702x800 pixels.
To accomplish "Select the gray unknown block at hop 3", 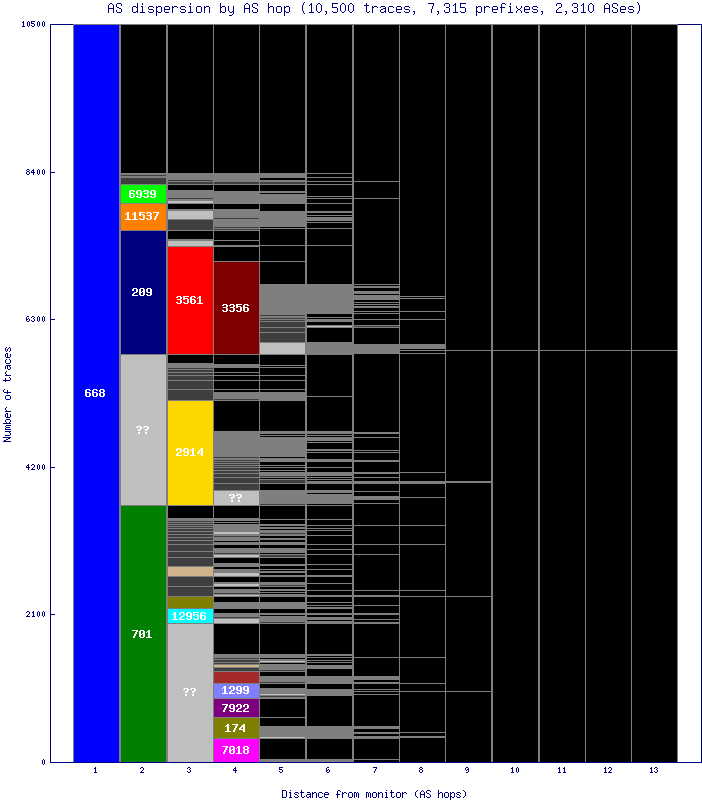I will (x=189, y=692).
